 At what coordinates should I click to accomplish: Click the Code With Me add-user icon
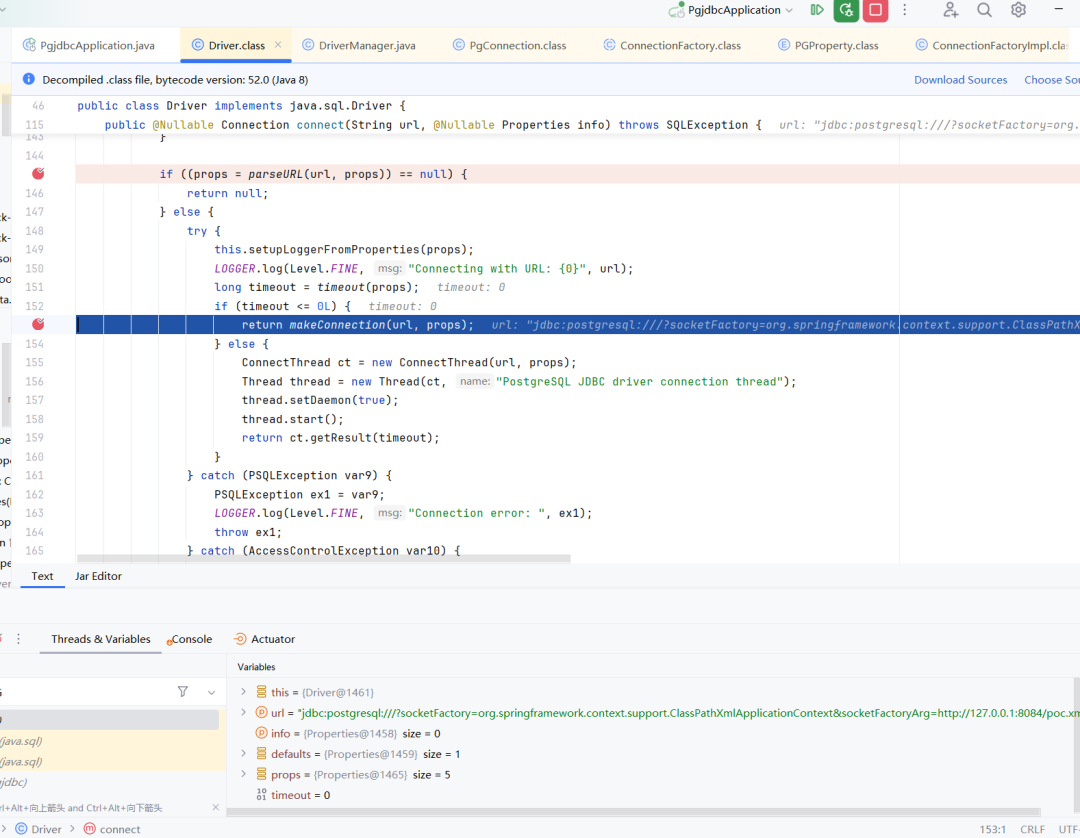(x=950, y=10)
